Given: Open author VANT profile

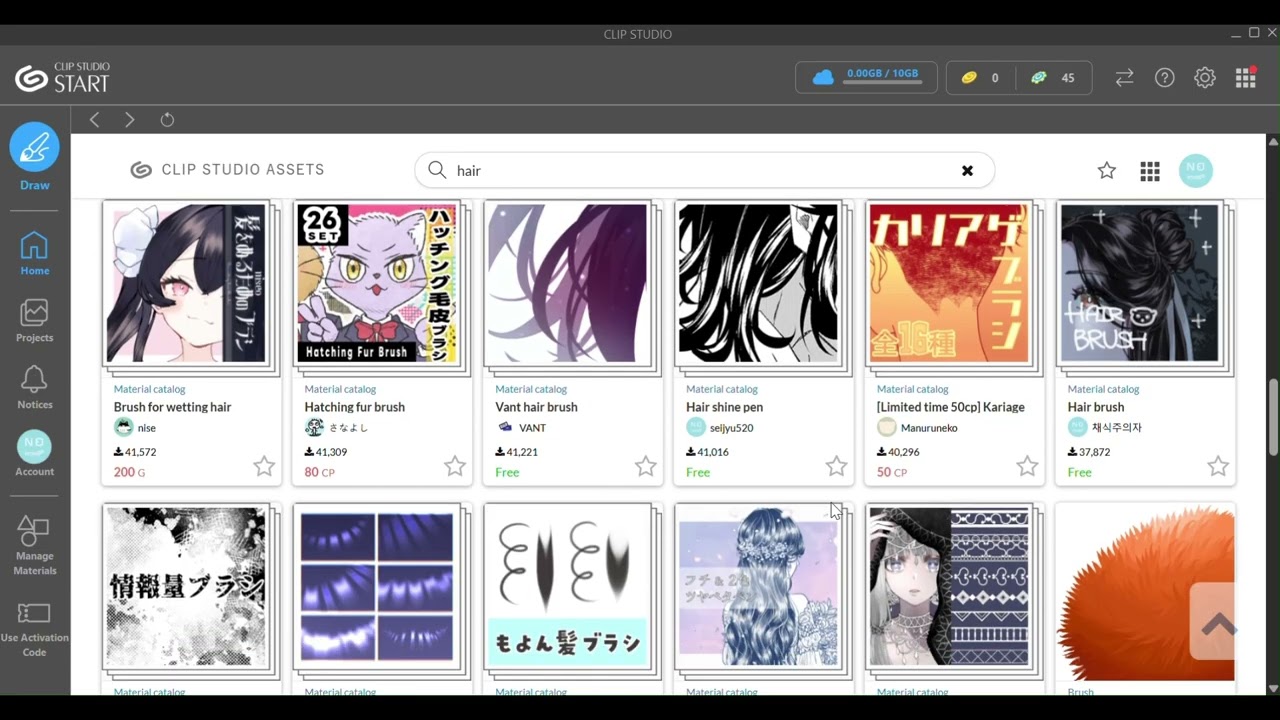Looking at the screenshot, I should 520,428.
